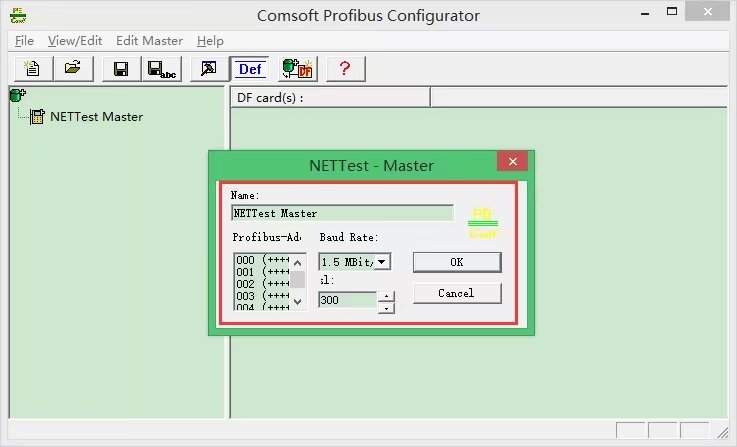Click the address list scrollbar thumb
This screenshot has width=737, height=447.
click(x=297, y=280)
